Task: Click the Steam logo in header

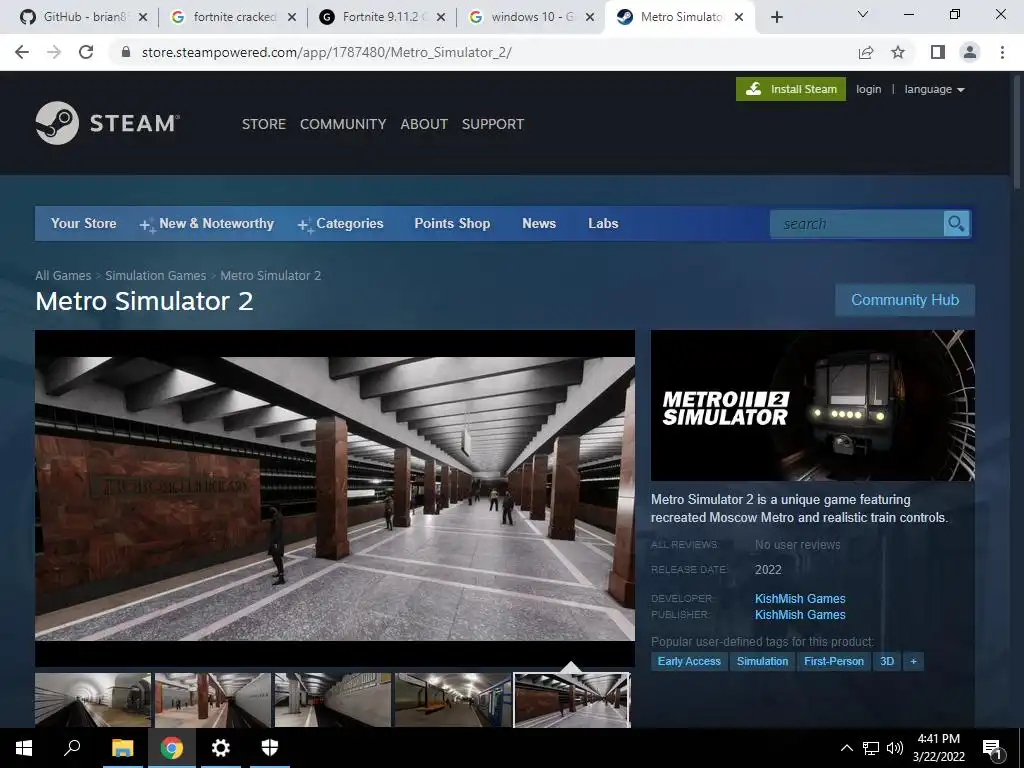Action: (x=107, y=123)
